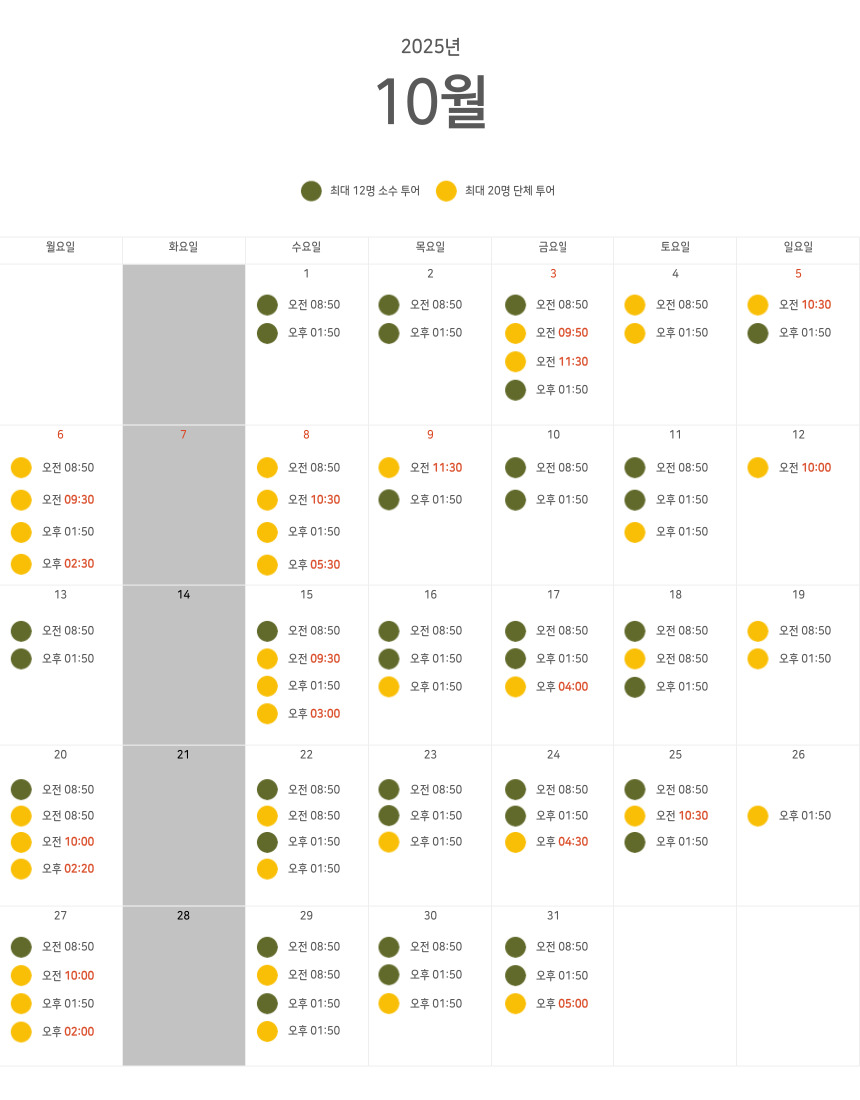Click yellow dot for October 26 오후 01:50 tour
Image resolution: width=860 pixels, height=1100 pixels.
coord(758,816)
